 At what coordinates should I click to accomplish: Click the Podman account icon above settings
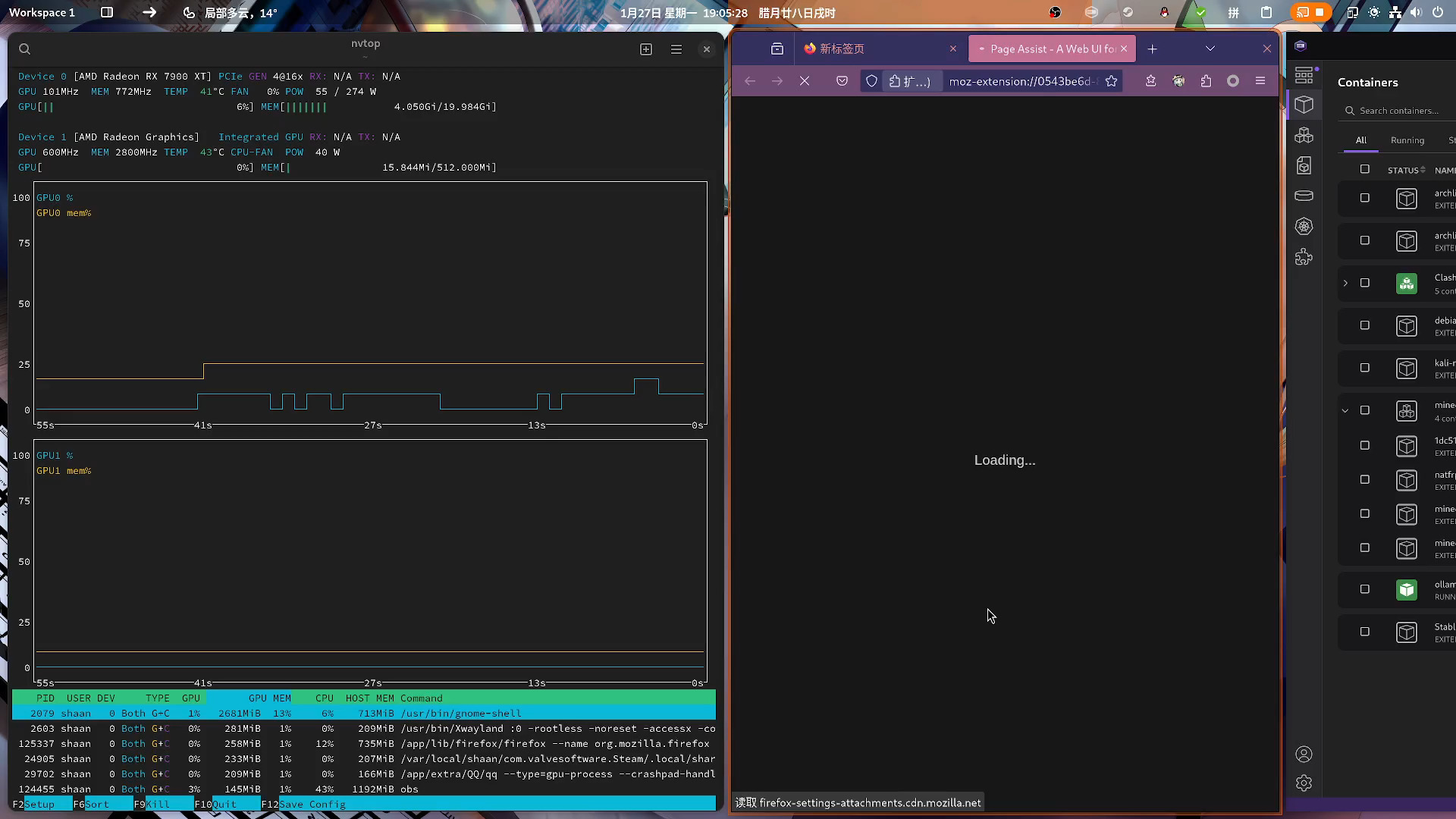tap(1304, 755)
